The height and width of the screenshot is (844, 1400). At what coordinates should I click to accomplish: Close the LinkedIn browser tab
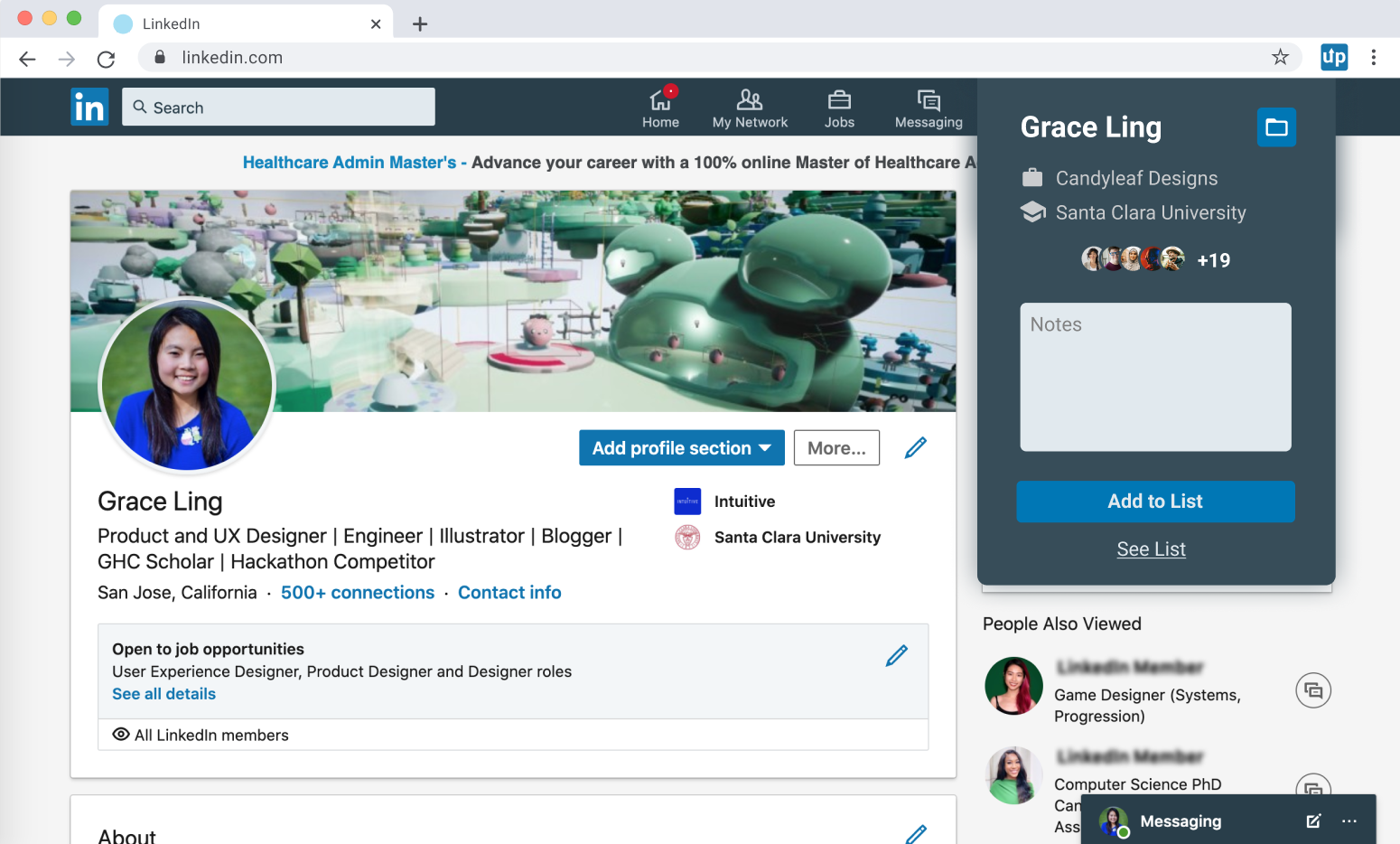pyautogui.click(x=376, y=24)
